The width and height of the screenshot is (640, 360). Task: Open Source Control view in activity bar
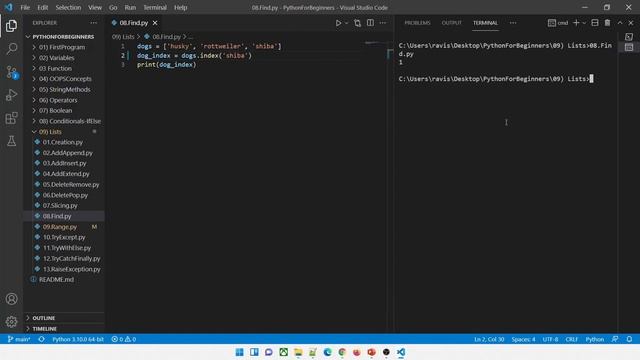coord(11,72)
